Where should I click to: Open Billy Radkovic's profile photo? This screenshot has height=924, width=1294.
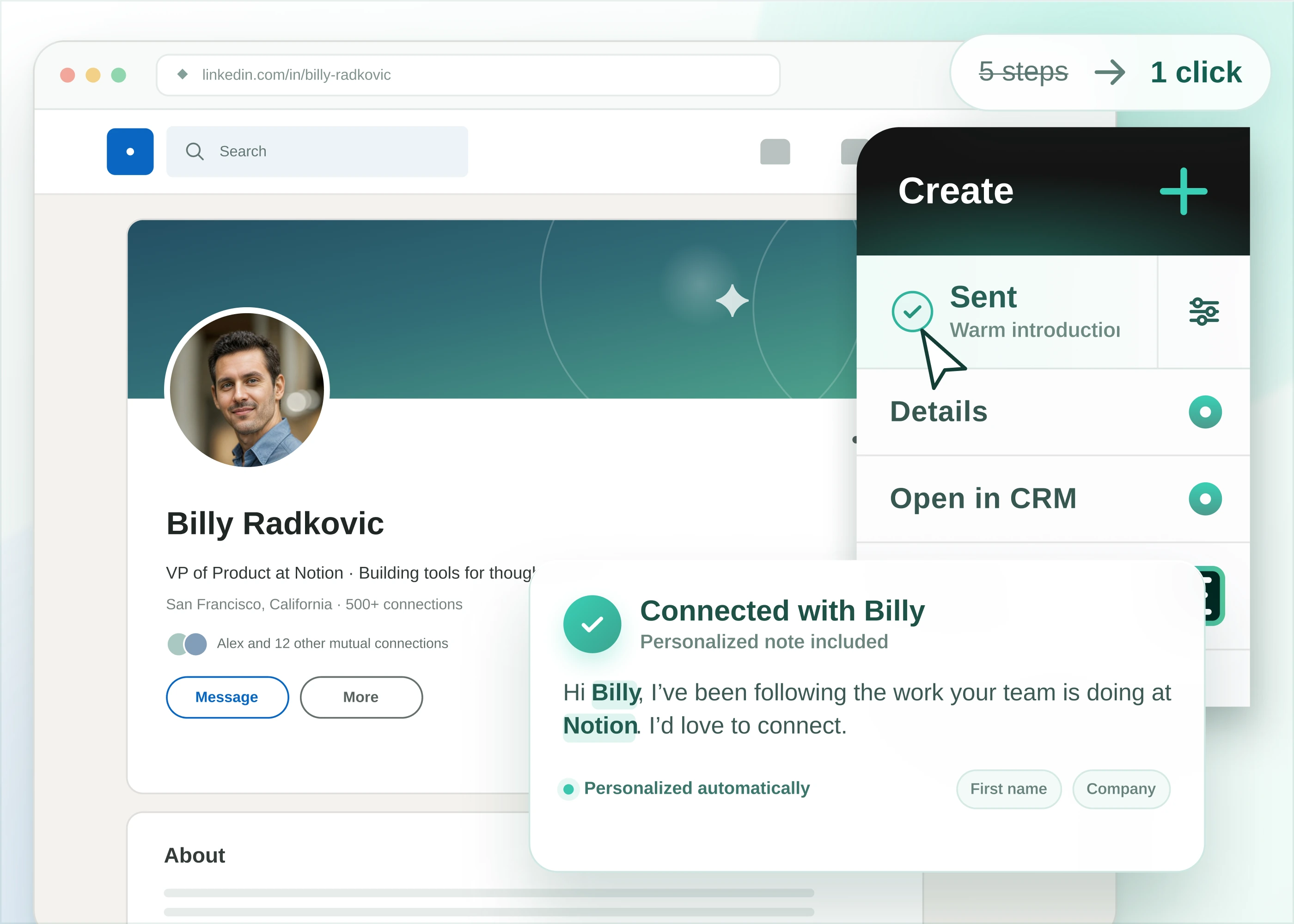point(247,390)
